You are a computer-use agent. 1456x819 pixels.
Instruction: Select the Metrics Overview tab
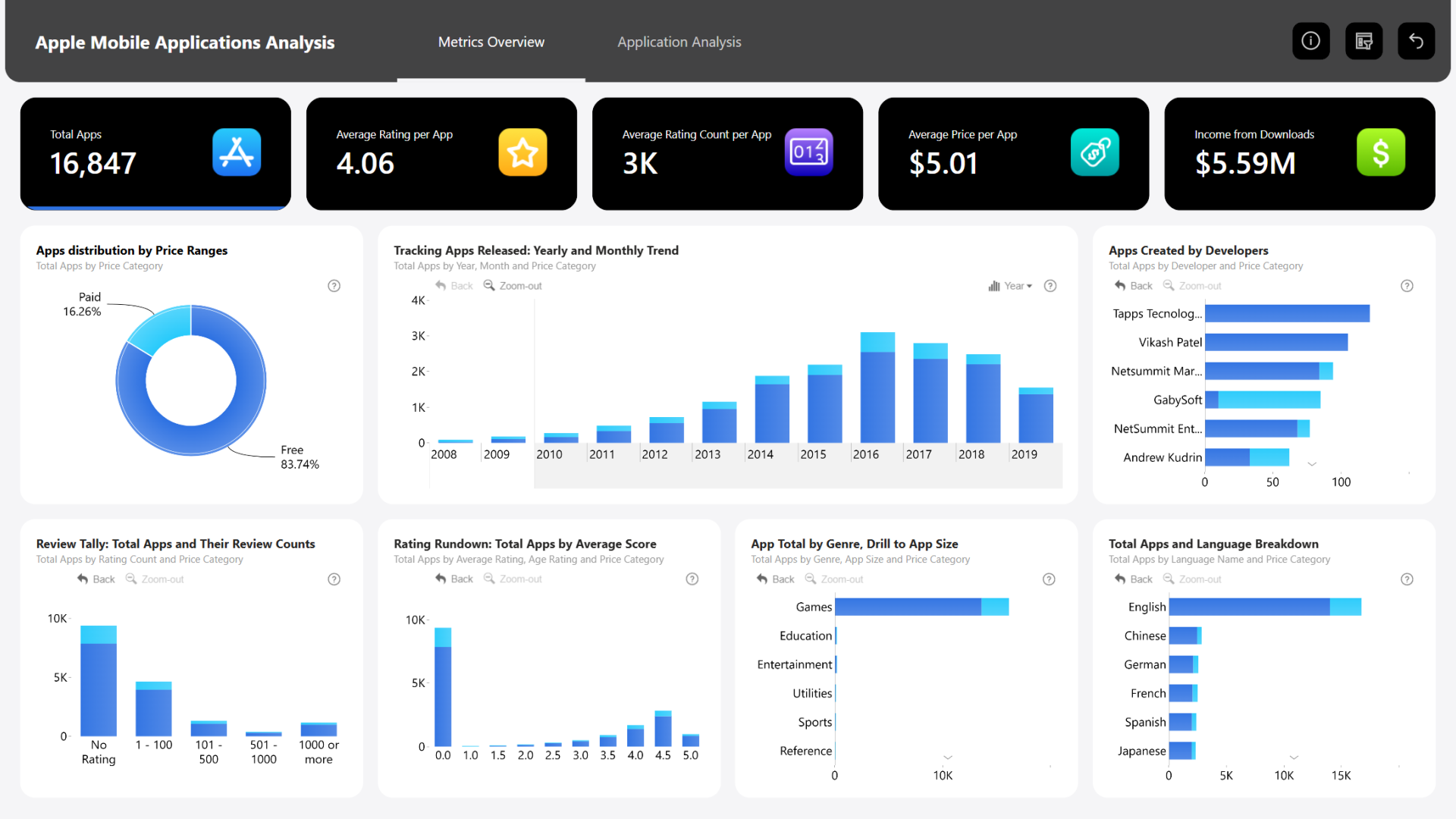[x=491, y=42]
